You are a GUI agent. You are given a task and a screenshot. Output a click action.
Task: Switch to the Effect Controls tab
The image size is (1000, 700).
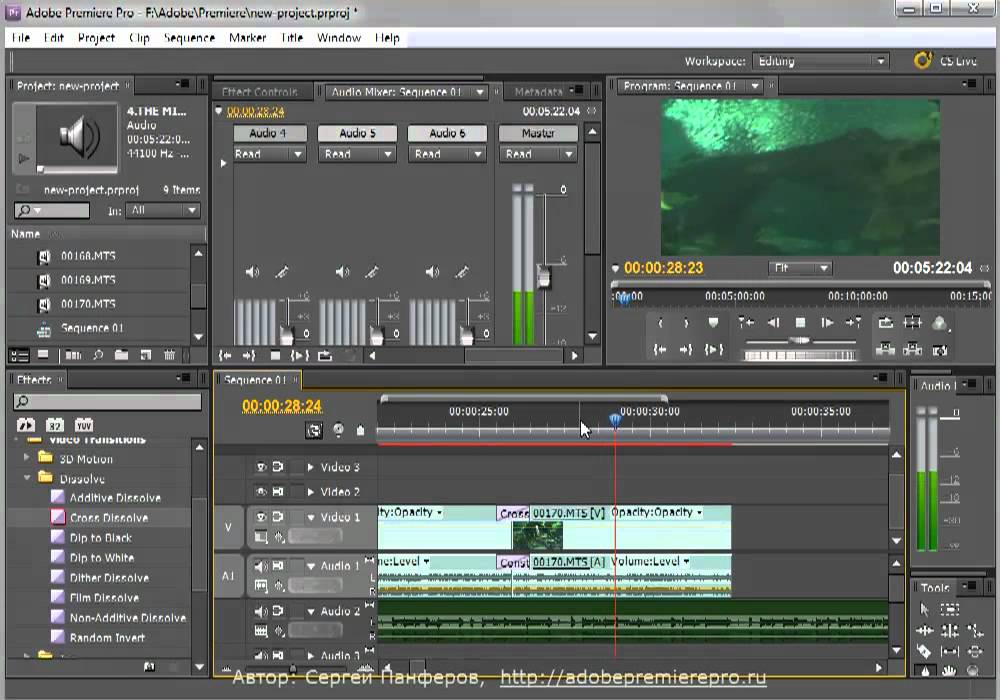[x=260, y=92]
